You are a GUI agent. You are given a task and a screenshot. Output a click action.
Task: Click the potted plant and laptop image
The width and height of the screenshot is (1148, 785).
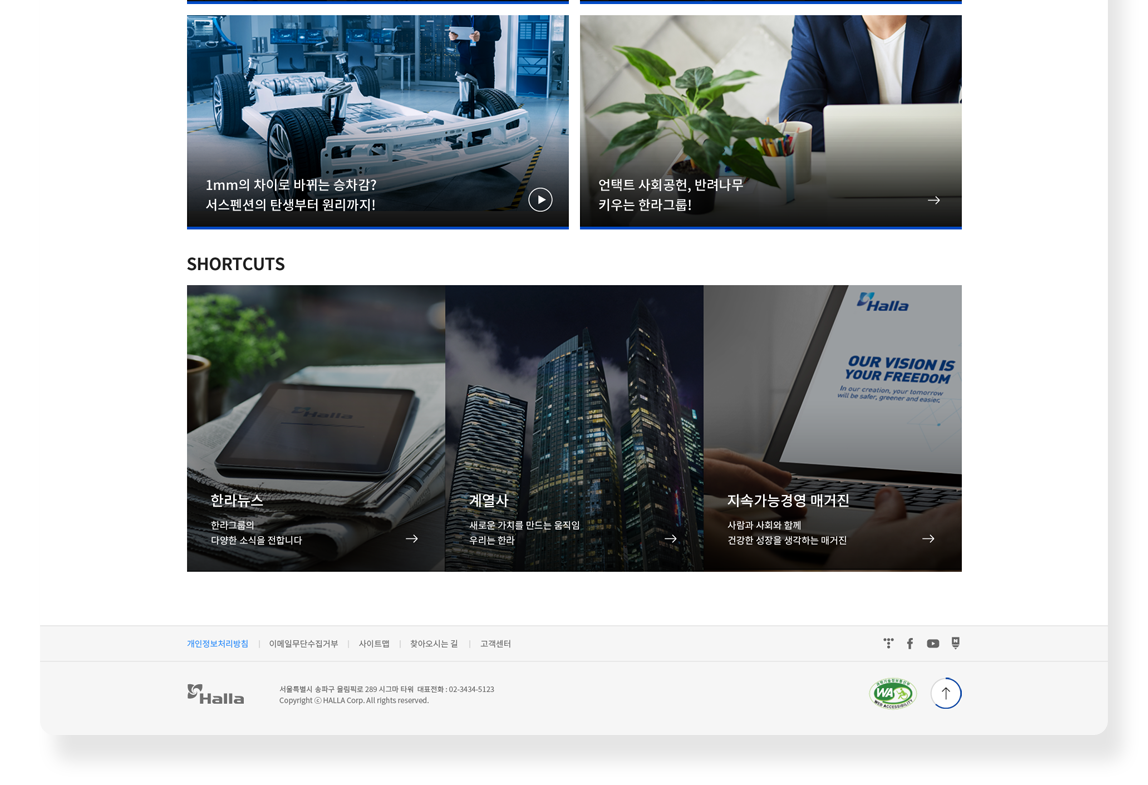tap(771, 122)
